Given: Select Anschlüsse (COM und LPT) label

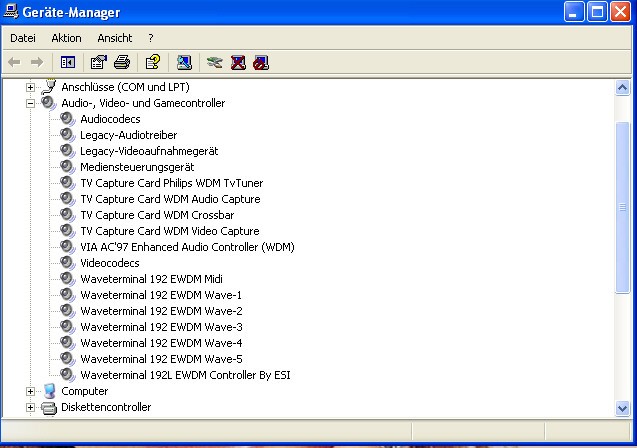Looking at the screenshot, I should pyautogui.click(x=126, y=87).
